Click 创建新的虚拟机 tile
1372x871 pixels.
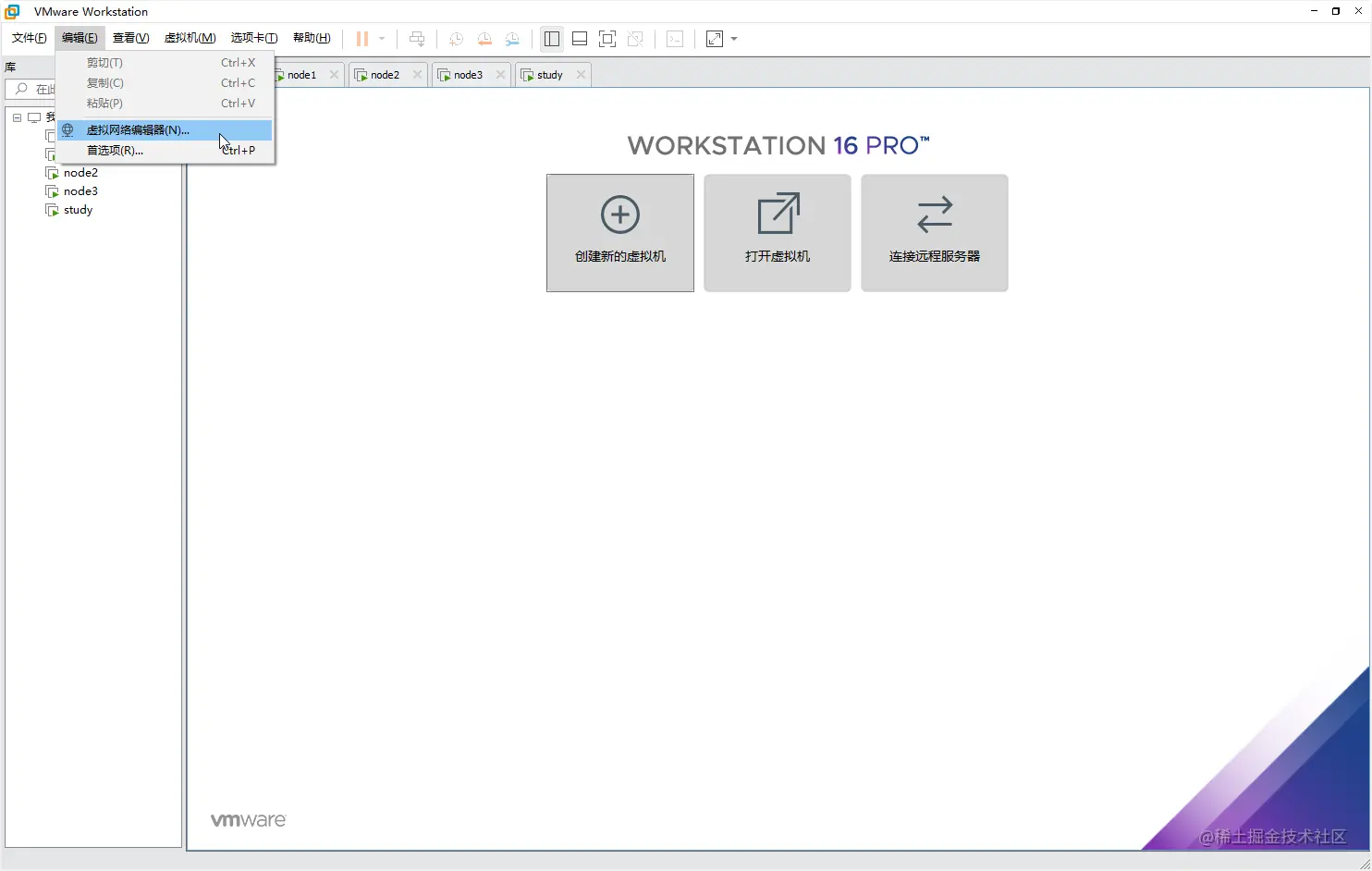(620, 233)
